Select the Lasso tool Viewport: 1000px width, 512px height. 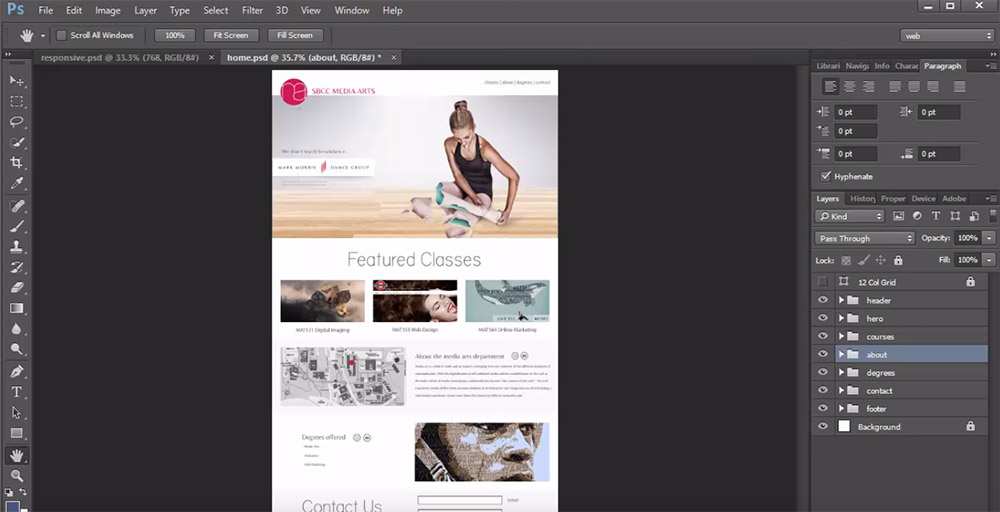[x=16, y=121]
